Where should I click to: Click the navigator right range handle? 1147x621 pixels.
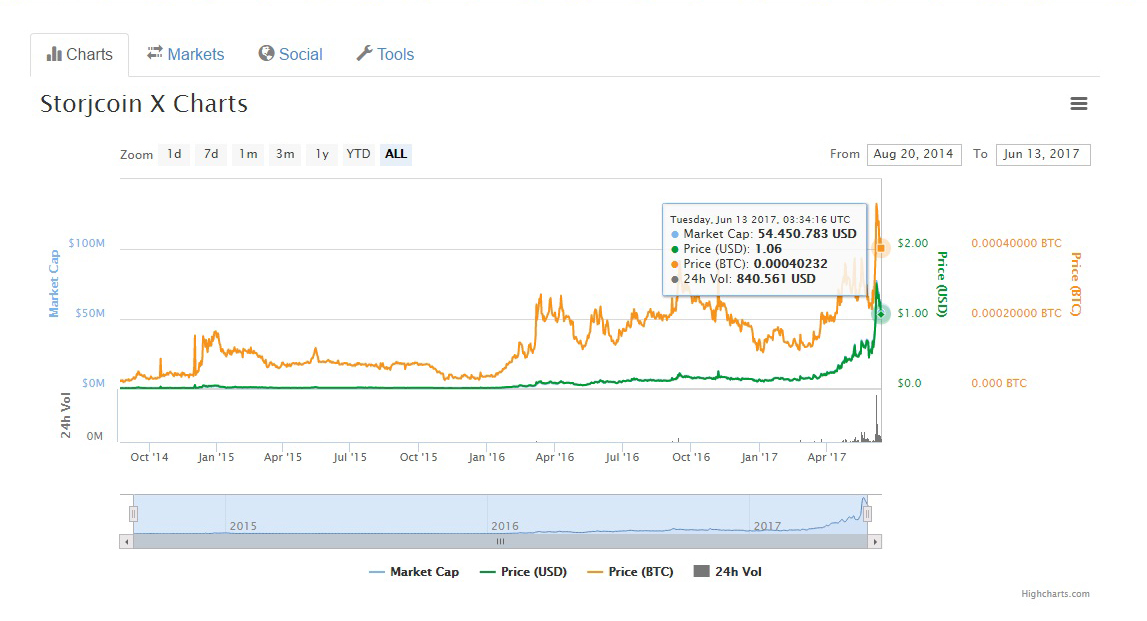pyautogui.click(x=867, y=514)
